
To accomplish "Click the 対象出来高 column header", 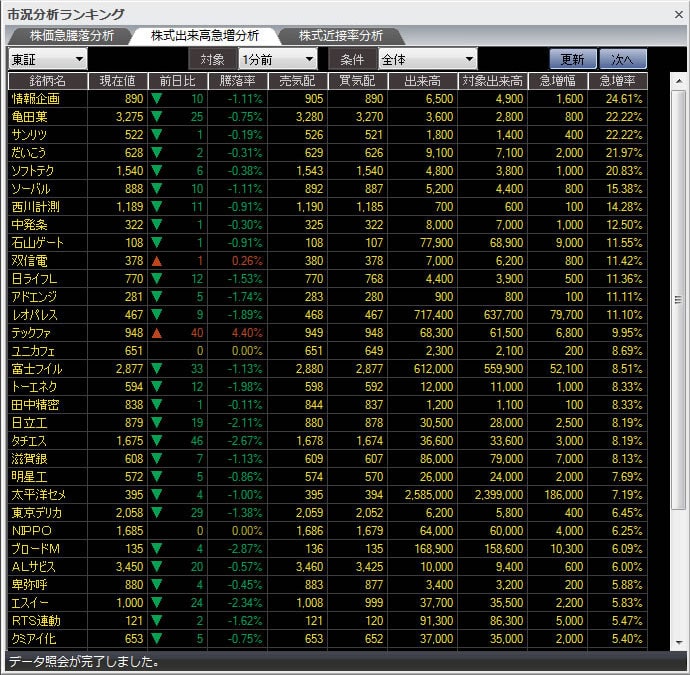I will tap(492, 81).
